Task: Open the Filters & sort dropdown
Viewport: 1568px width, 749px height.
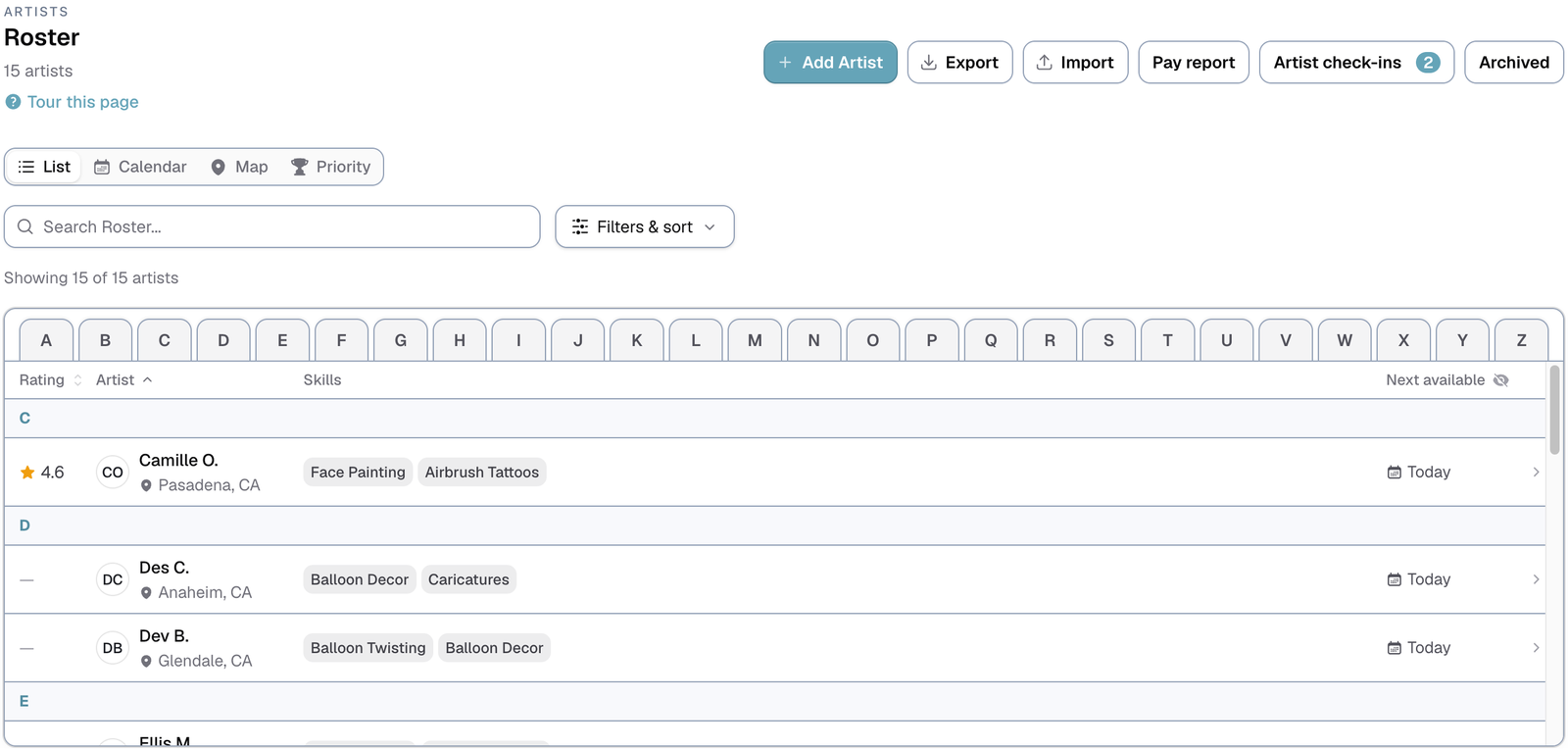Action: coord(645,226)
